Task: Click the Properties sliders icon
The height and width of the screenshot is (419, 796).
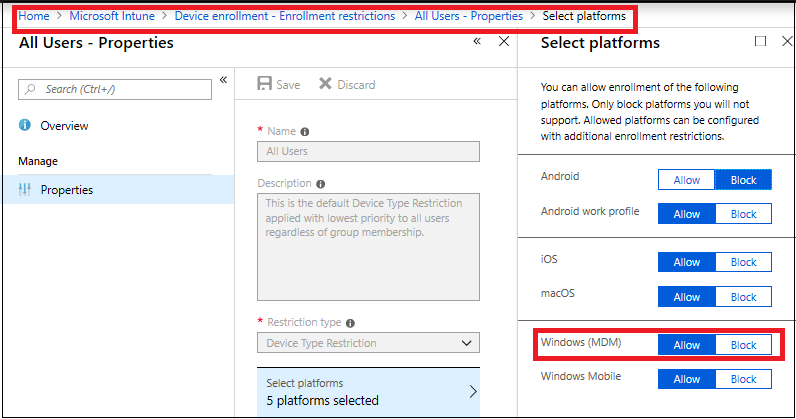Action: pos(25,190)
